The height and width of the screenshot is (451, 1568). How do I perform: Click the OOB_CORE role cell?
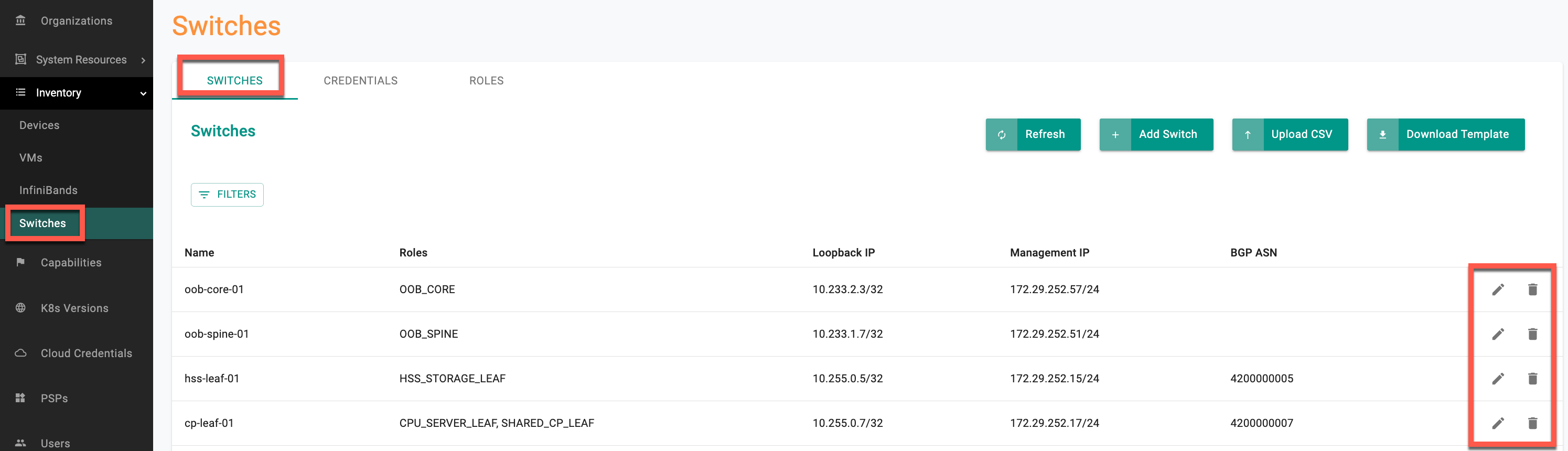click(x=427, y=289)
